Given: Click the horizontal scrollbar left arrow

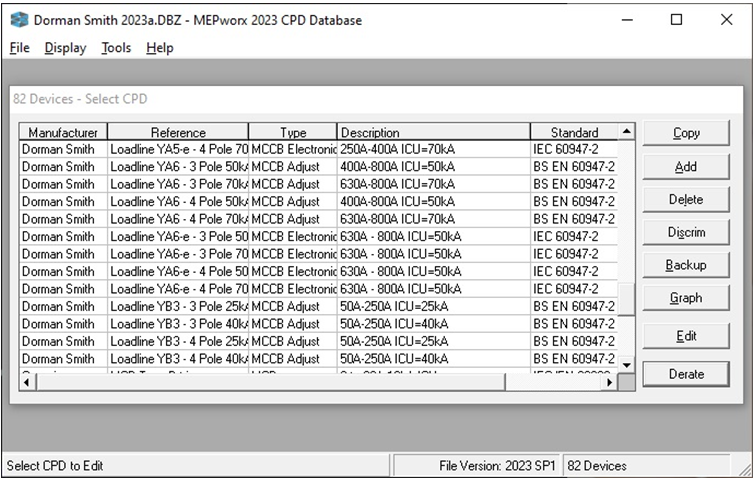Looking at the screenshot, I should click(27, 382).
